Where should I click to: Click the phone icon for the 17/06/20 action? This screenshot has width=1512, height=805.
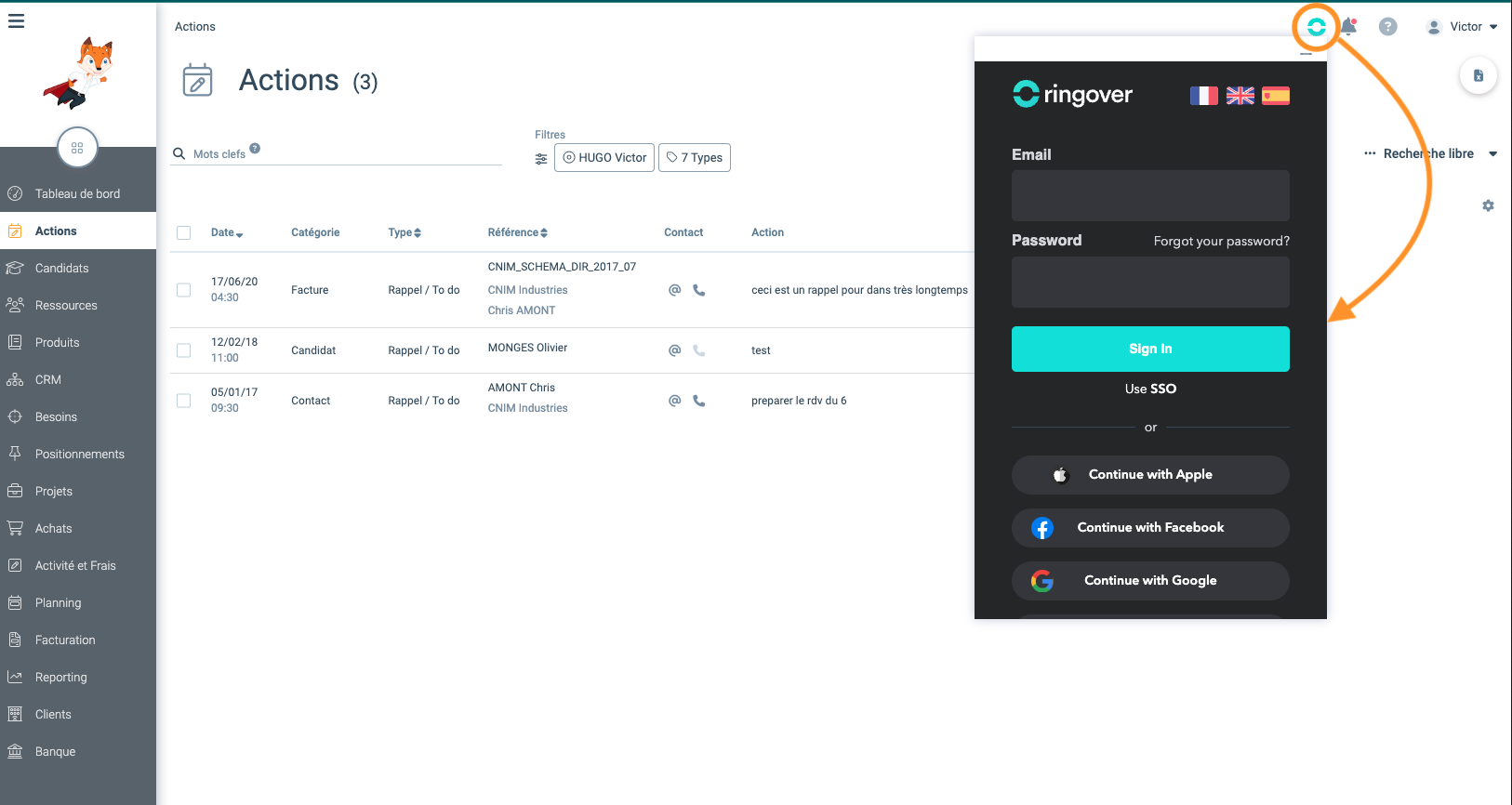click(x=699, y=290)
